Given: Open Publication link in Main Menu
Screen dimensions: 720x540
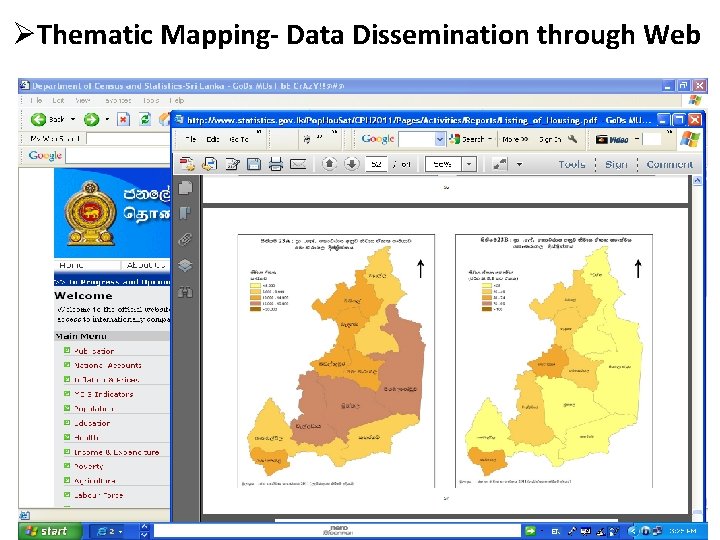Looking at the screenshot, I should pos(94,351).
